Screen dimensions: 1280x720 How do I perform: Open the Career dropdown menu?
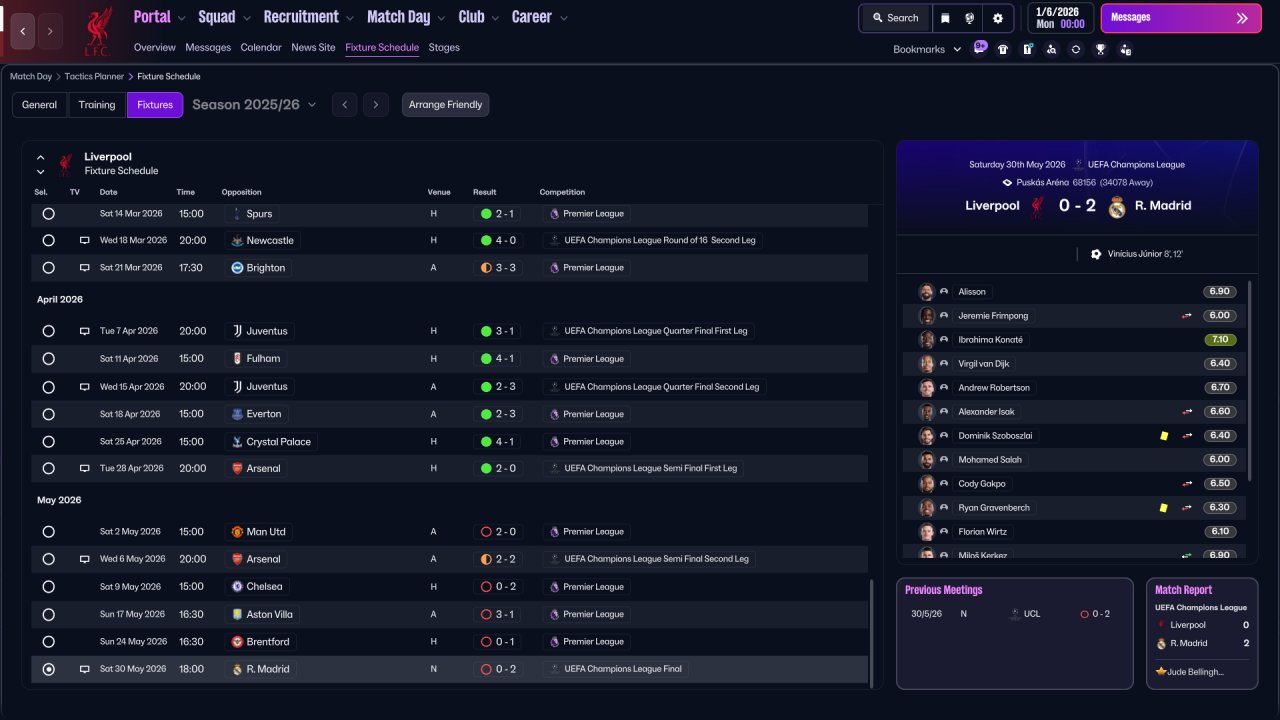pyautogui.click(x=540, y=17)
